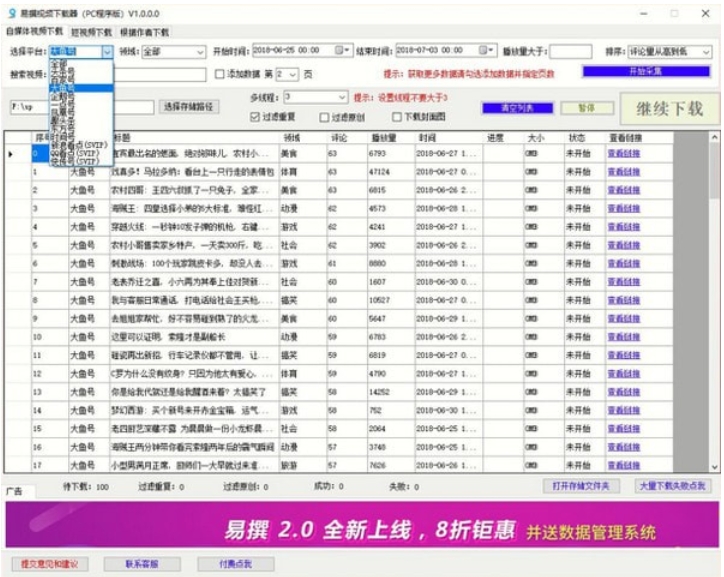Viewport: 724px width, 577px height.
Task: Open the 根据作者下载 tab
Action: (144, 32)
